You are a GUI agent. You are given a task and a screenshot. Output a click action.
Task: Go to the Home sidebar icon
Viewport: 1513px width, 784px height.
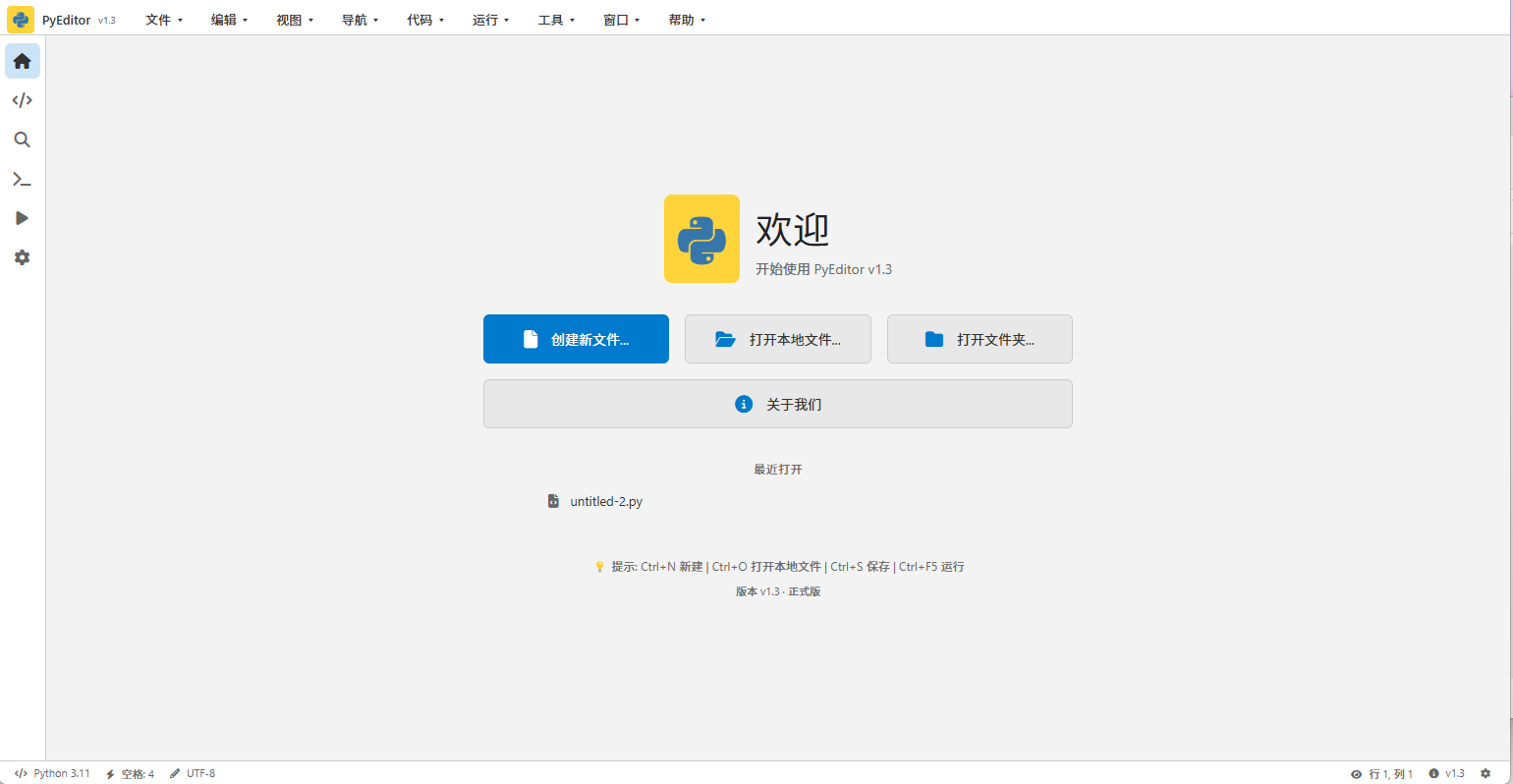22,61
